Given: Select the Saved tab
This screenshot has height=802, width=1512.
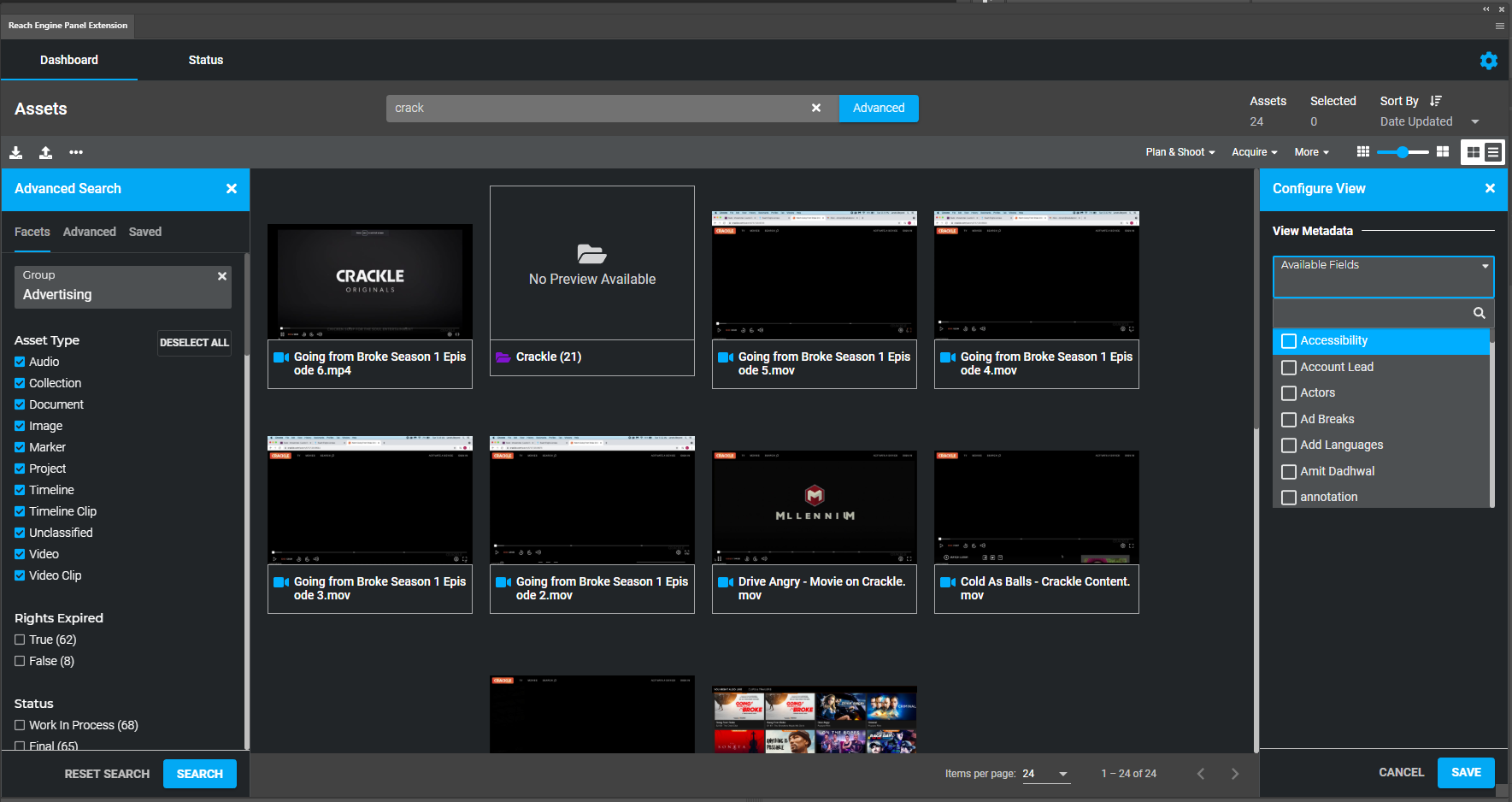Looking at the screenshot, I should [x=145, y=232].
